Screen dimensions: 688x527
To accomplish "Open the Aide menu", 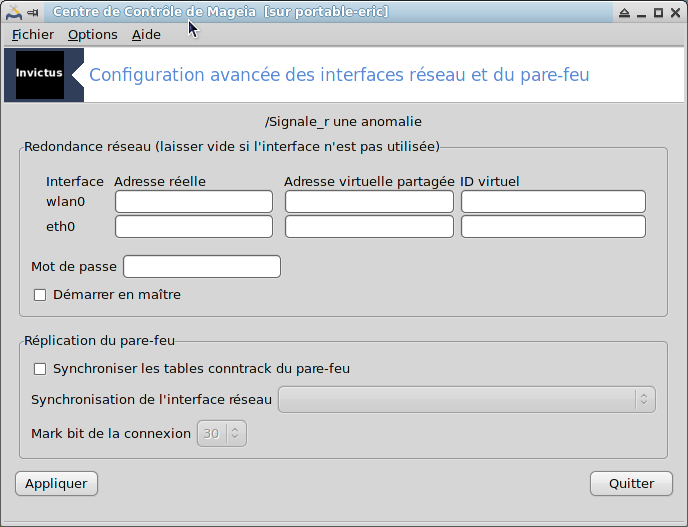I will 146,35.
